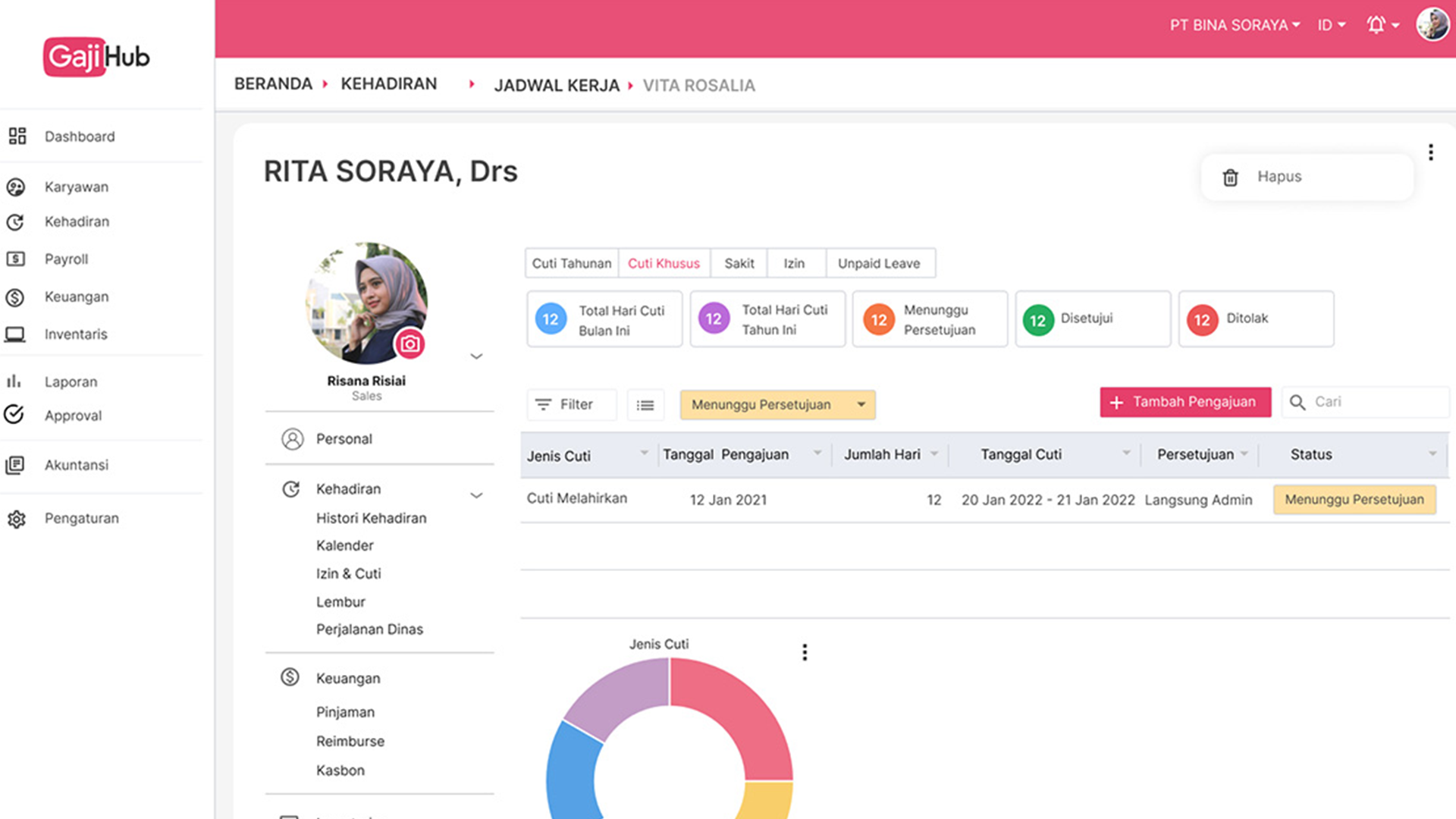This screenshot has width=1456, height=819.
Task: Open Pinjaman submenu item
Action: pos(345,712)
